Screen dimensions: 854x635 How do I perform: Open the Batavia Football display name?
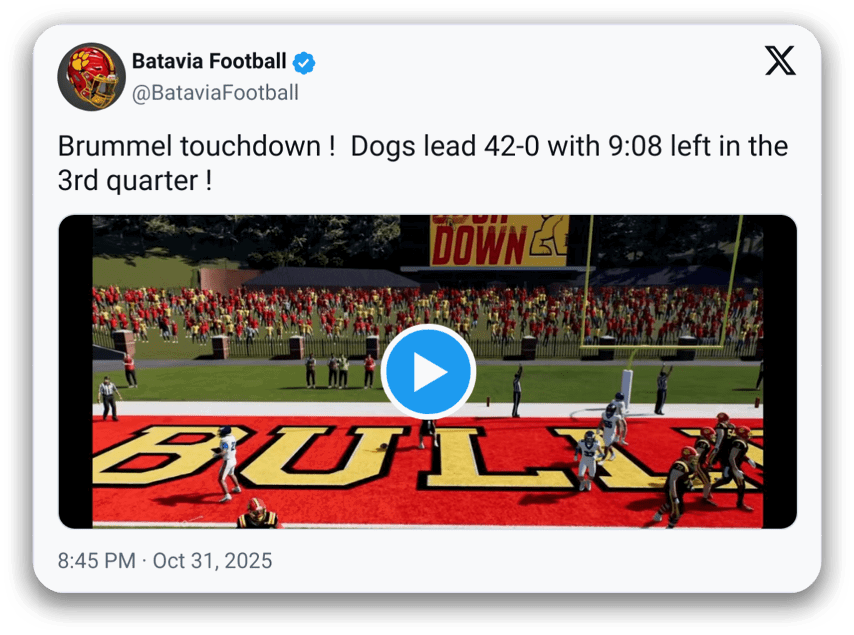click(209, 62)
